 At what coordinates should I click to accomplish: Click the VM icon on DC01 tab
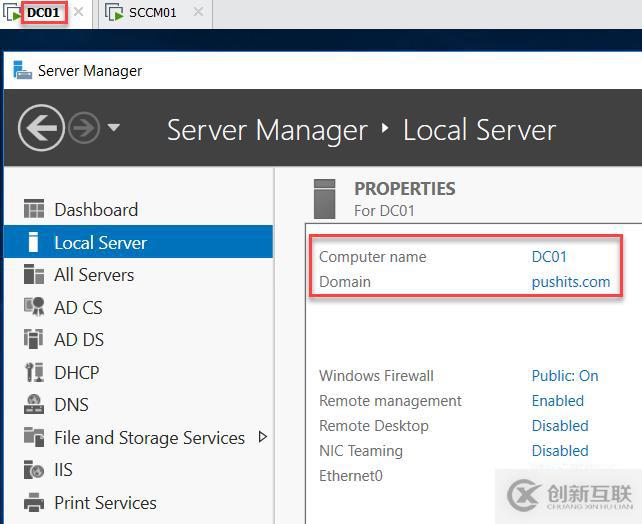12,12
